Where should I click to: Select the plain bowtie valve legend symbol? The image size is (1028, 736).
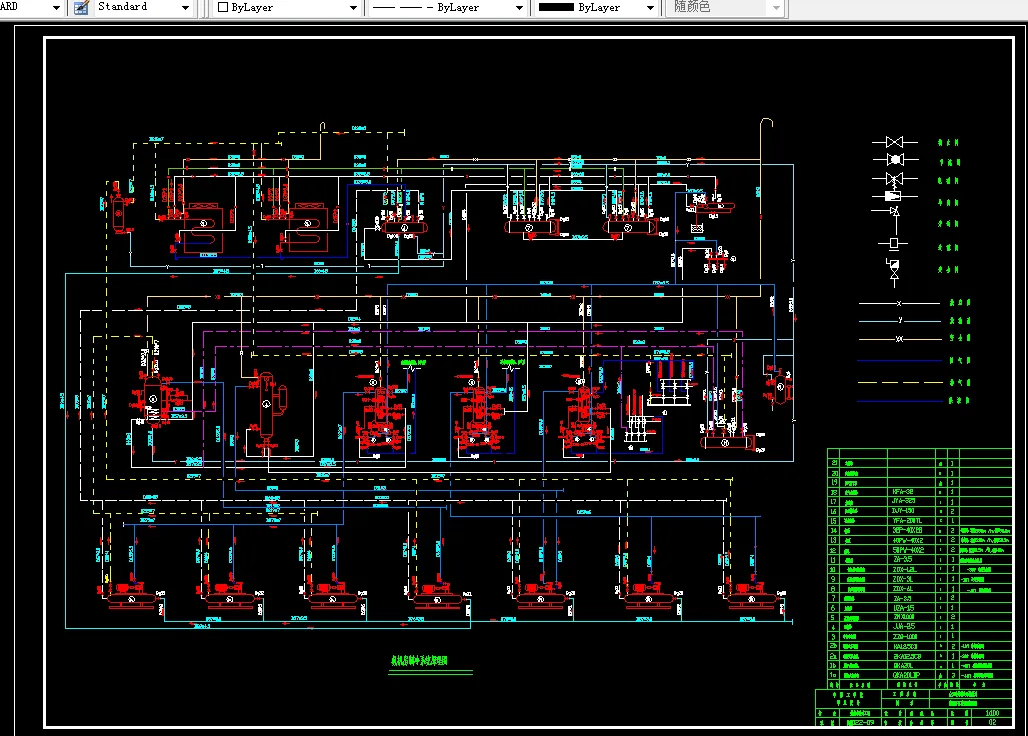[x=894, y=142]
